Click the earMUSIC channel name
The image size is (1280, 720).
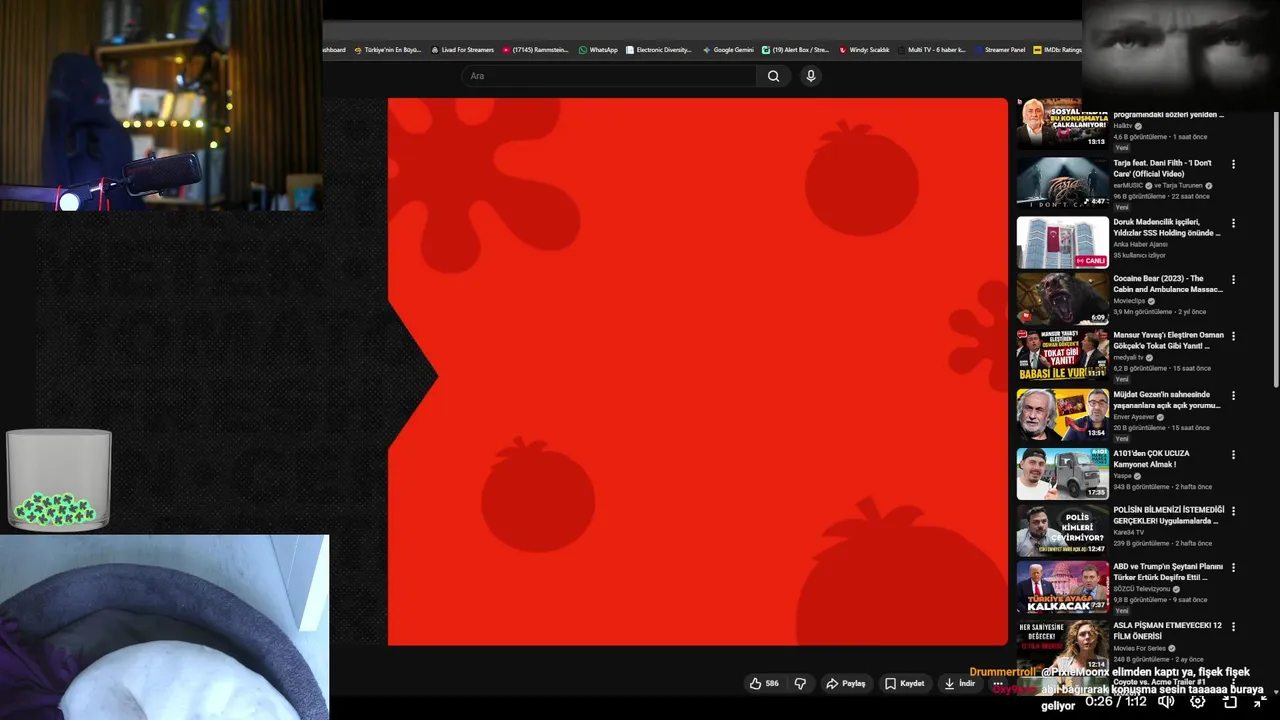point(1131,186)
